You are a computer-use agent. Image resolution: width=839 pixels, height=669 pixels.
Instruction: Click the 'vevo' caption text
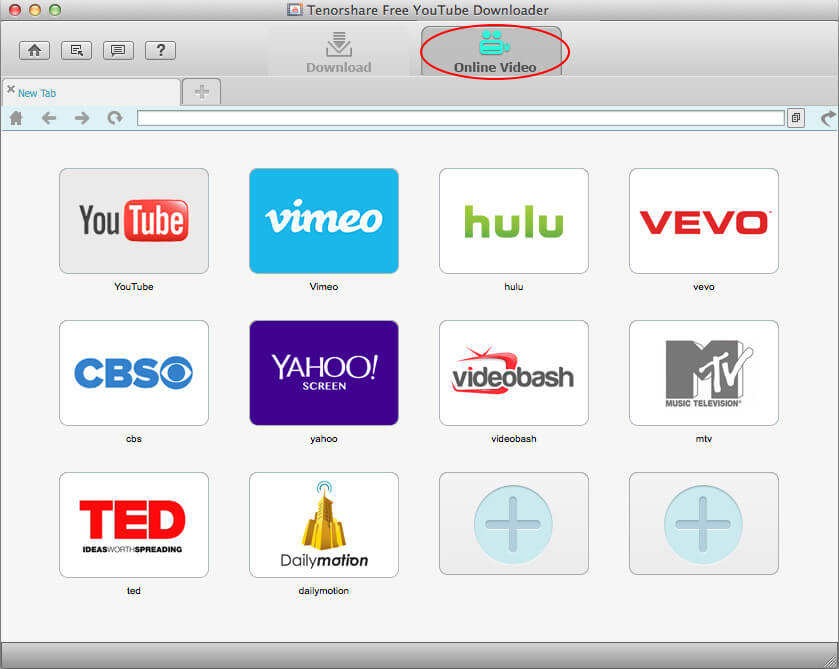[704, 287]
